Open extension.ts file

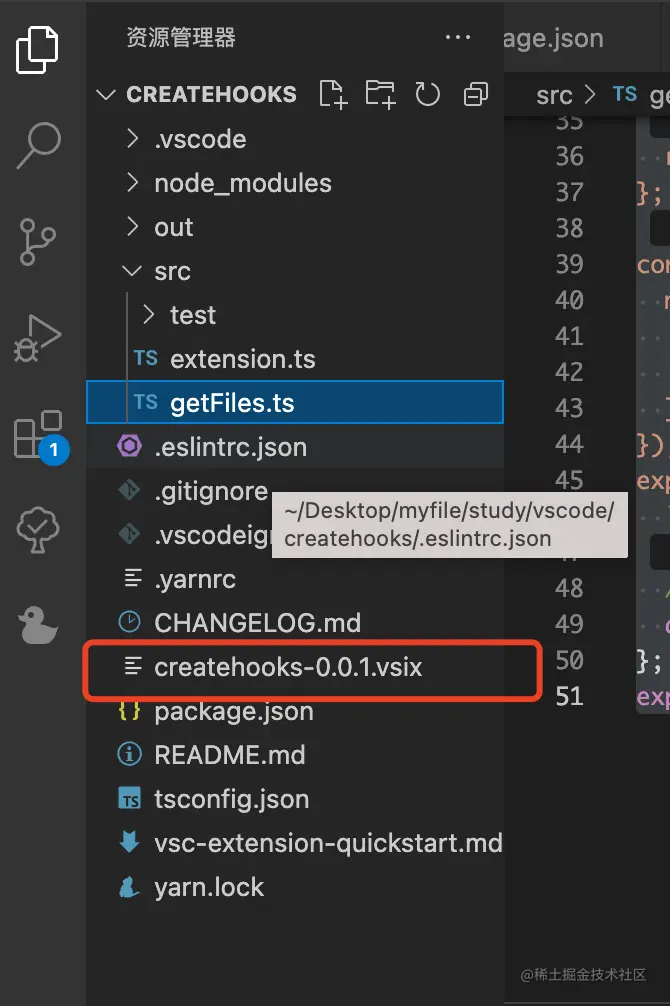[243, 359]
